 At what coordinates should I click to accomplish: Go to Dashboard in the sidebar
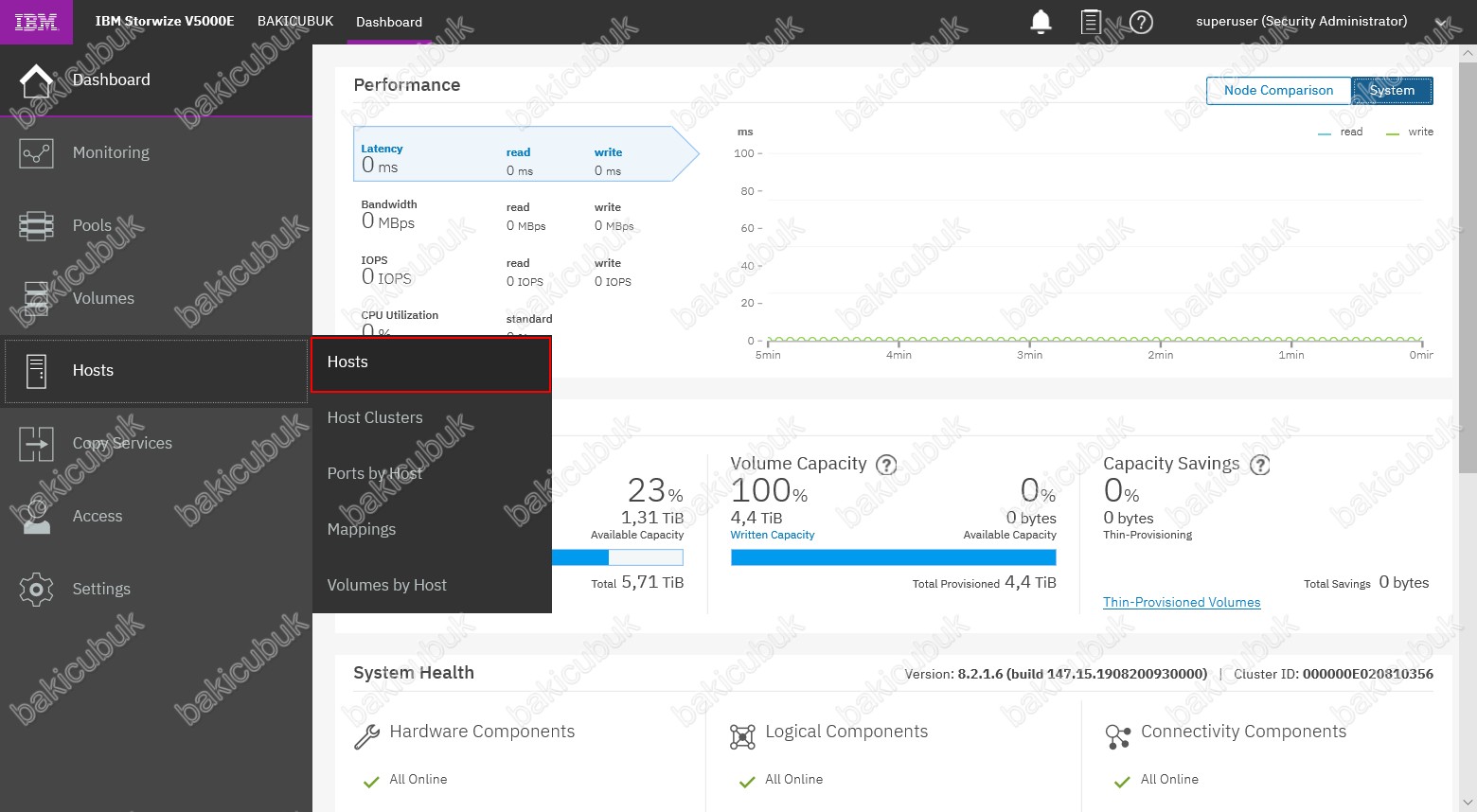(156, 80)
